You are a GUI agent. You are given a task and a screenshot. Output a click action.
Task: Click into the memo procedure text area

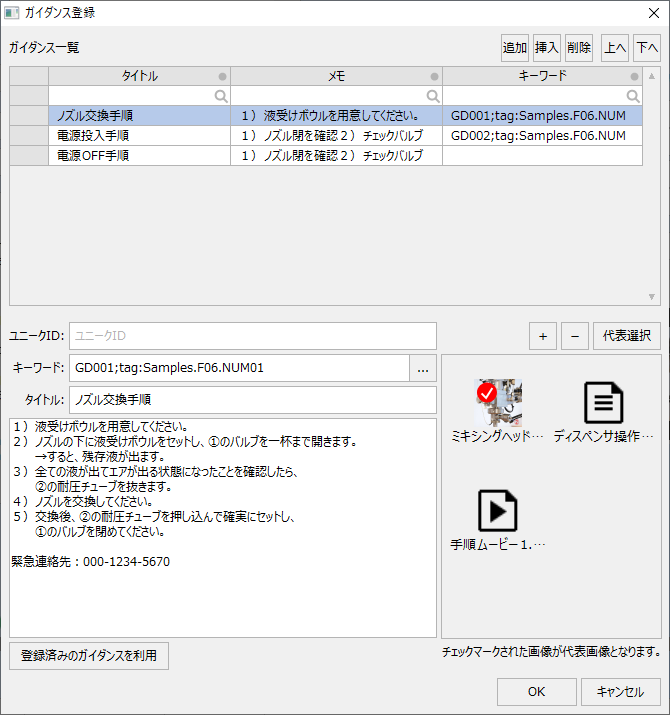pyautogui.click(x=223, y=528)
